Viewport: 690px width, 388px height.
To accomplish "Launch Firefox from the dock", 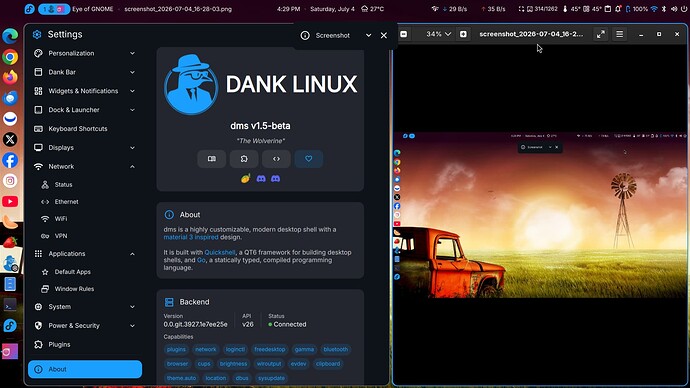I will coord(10,77).
